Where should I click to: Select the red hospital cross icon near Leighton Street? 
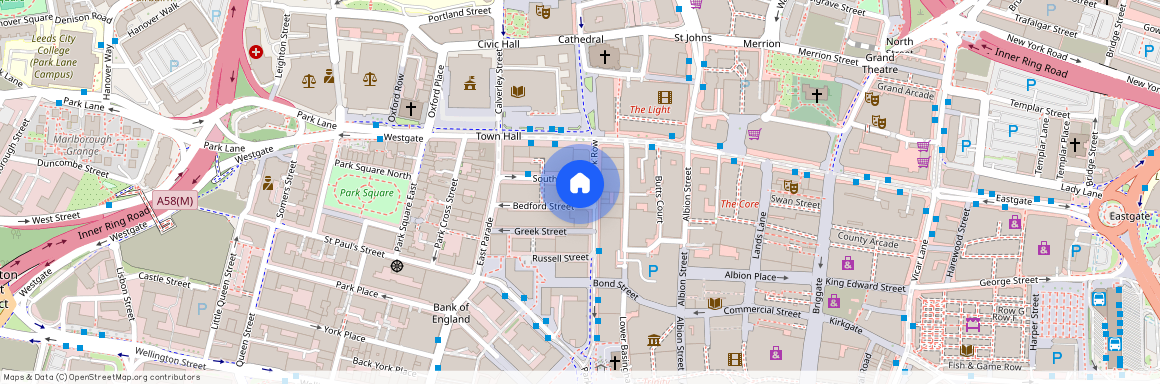tap(256, 52)
